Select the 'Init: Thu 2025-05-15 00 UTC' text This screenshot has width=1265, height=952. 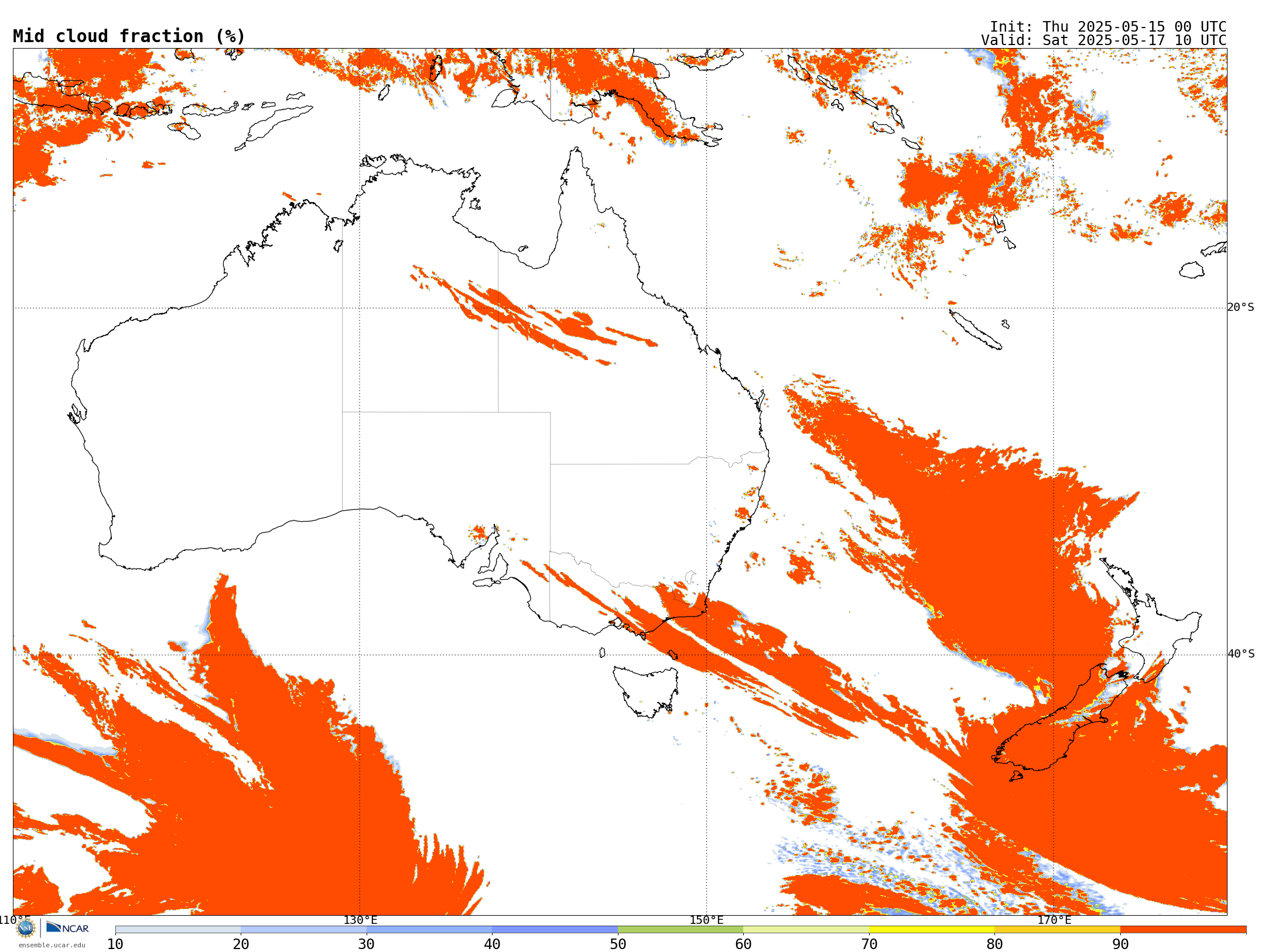pos(1108,27)
